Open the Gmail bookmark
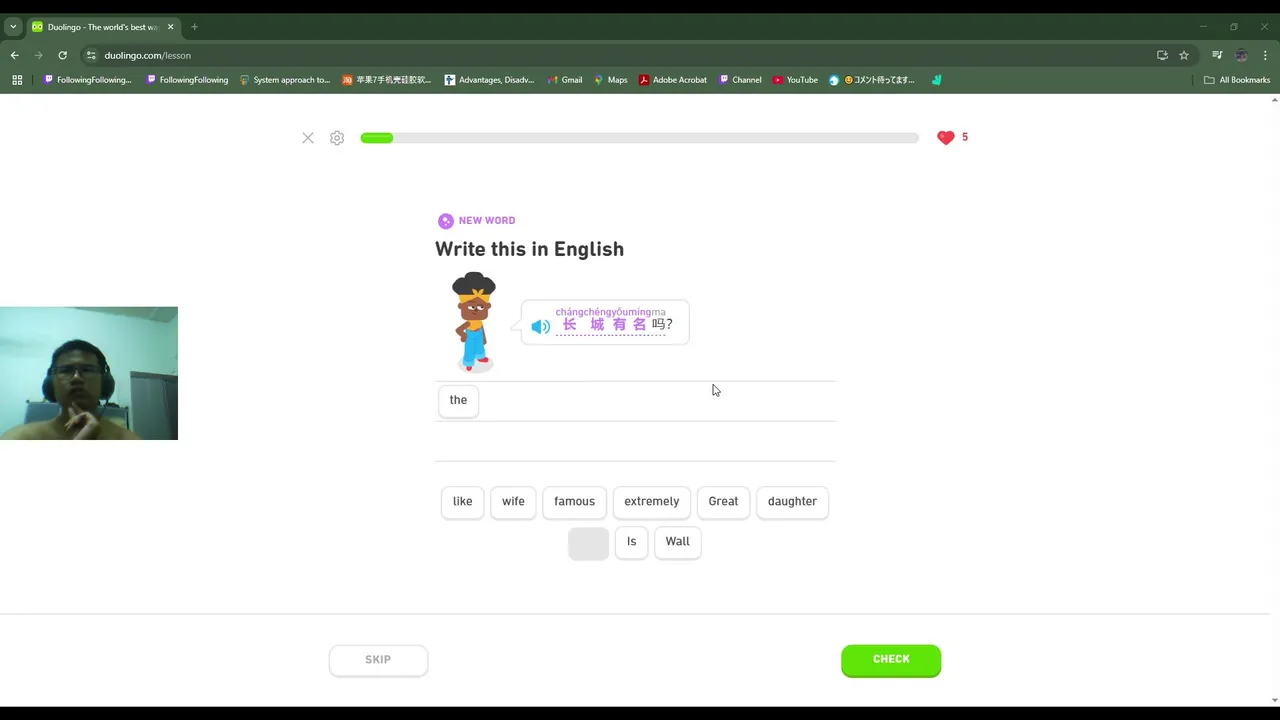The image size is (1280, 720). (x=565, y=80)
